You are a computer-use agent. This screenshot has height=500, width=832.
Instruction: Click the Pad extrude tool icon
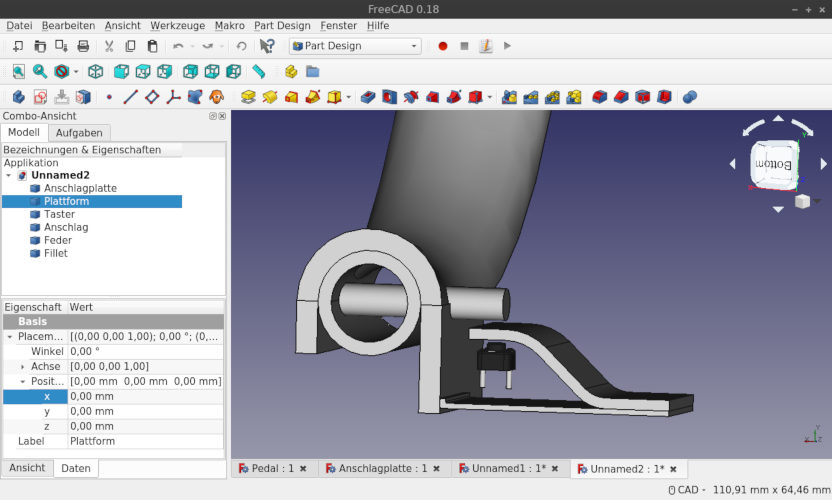pos(248,97)
